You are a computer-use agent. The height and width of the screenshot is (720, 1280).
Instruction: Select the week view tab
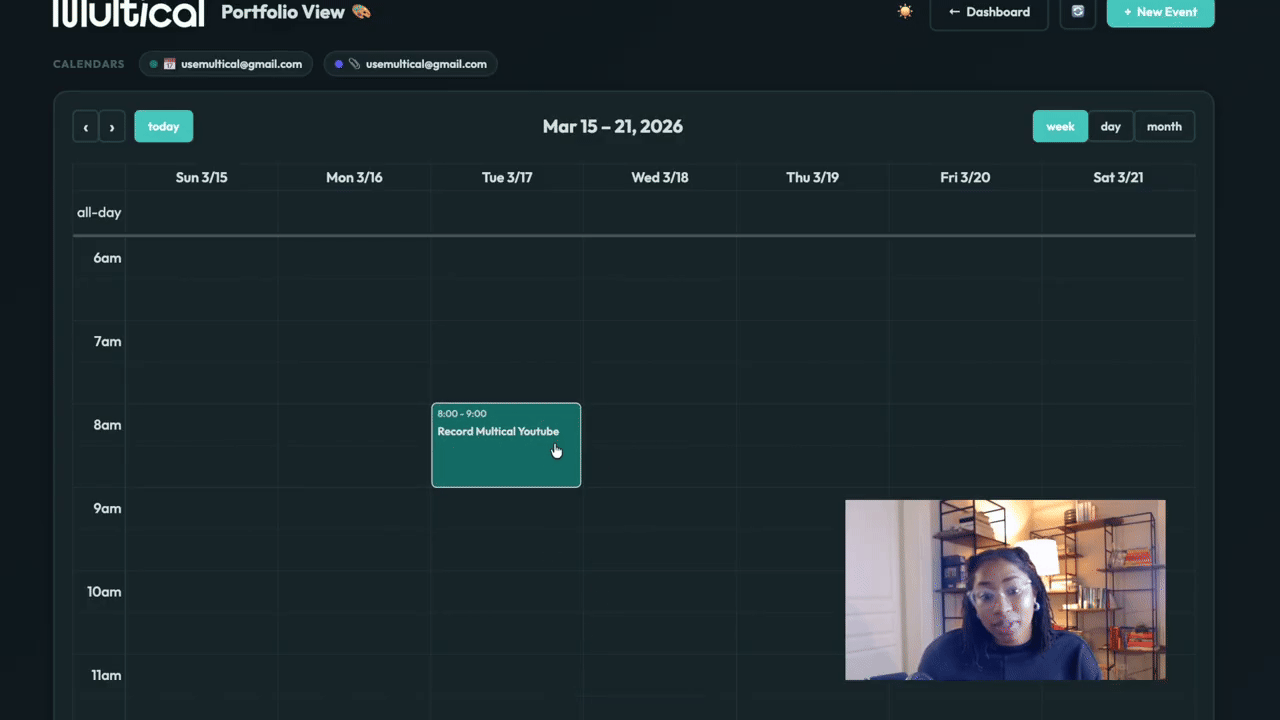coord(1060,126)
